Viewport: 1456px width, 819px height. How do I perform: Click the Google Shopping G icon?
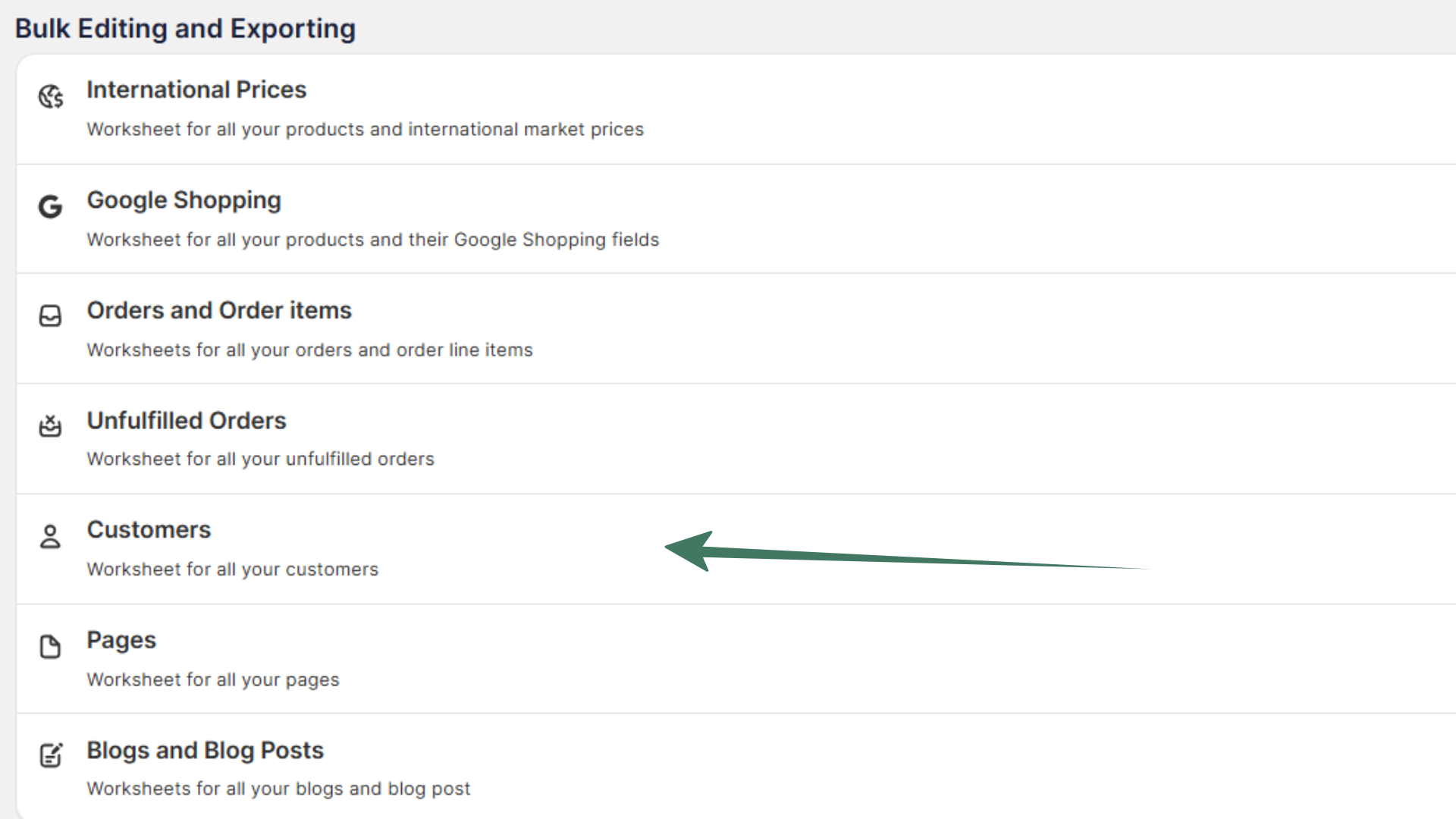coord(51,206)
